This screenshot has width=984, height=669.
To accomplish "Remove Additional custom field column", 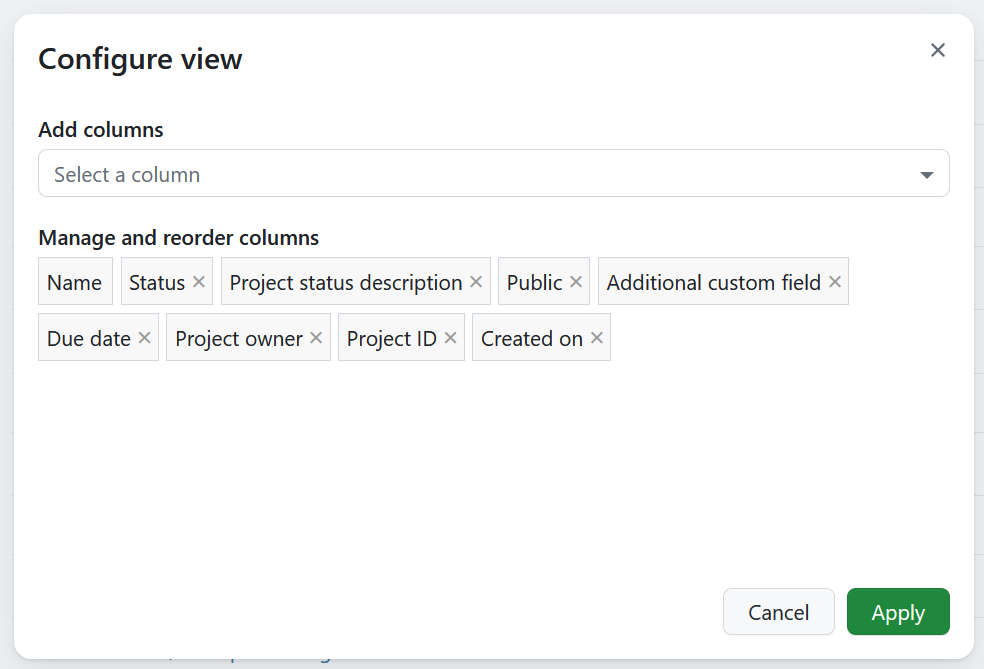I will point(835,282).
